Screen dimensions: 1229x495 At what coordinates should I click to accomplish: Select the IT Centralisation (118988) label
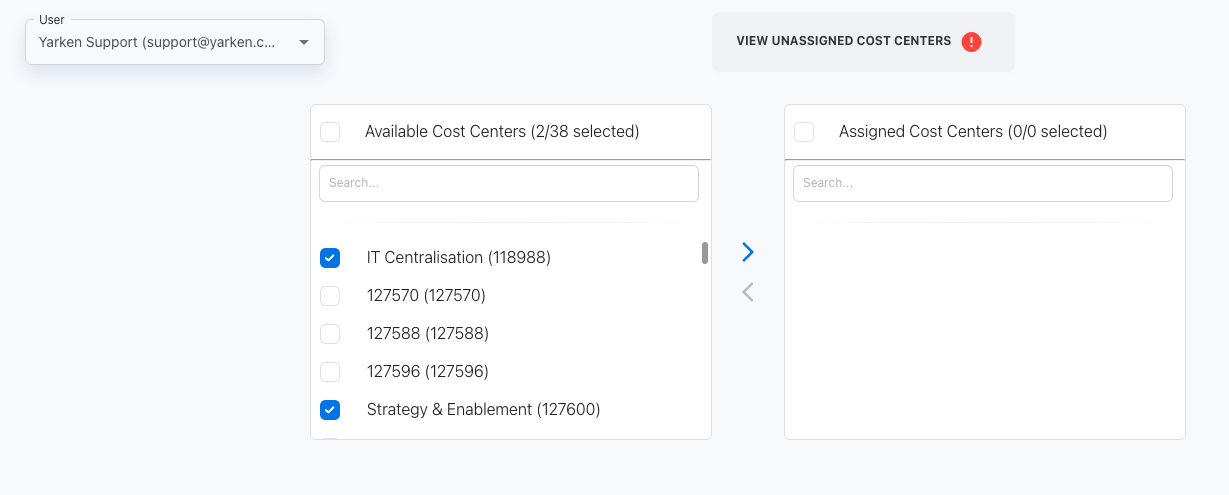(x=458, y=258)
